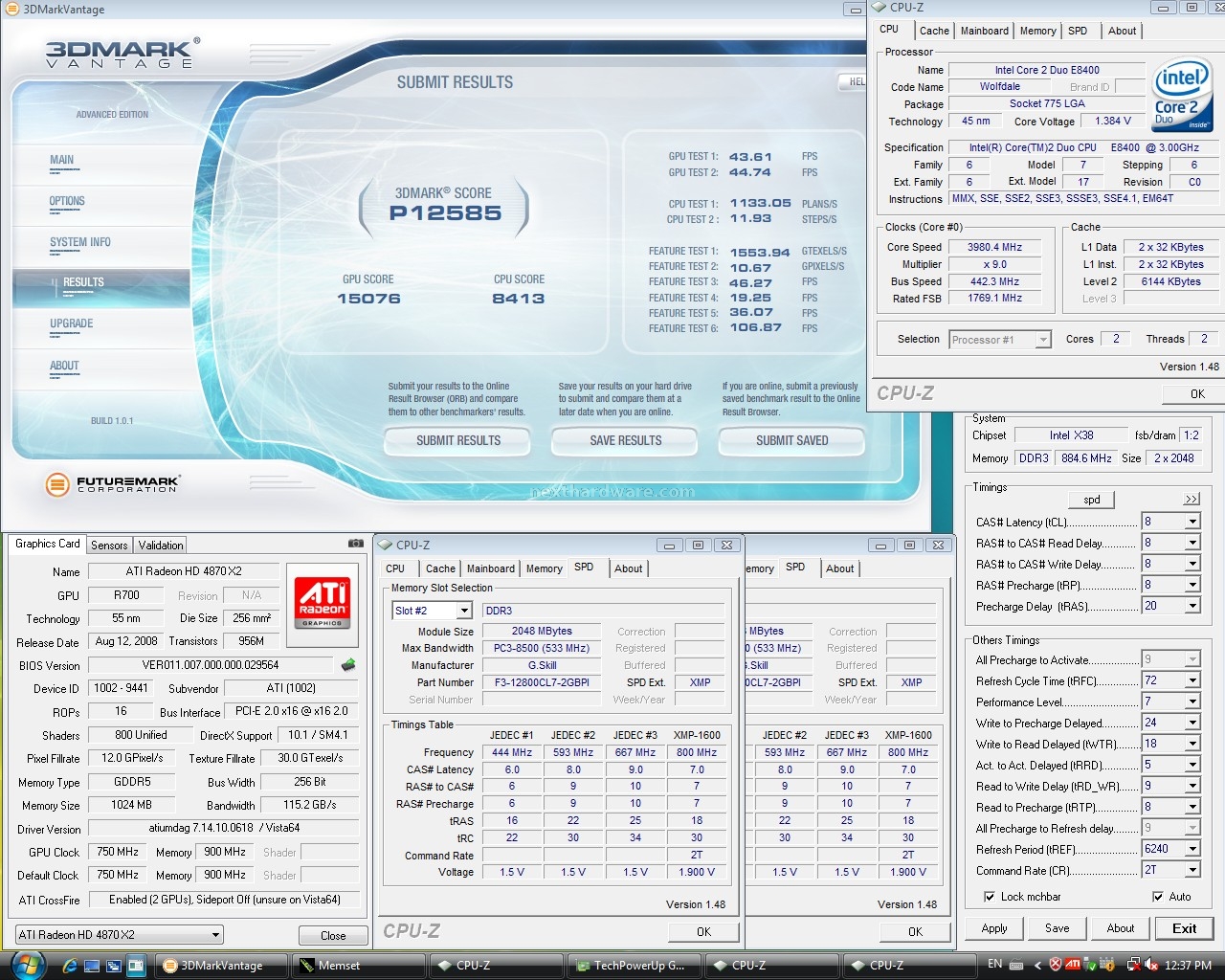Click the About button in Memset
This screenshot has width=1225, height=980.
pos(1121,928)
